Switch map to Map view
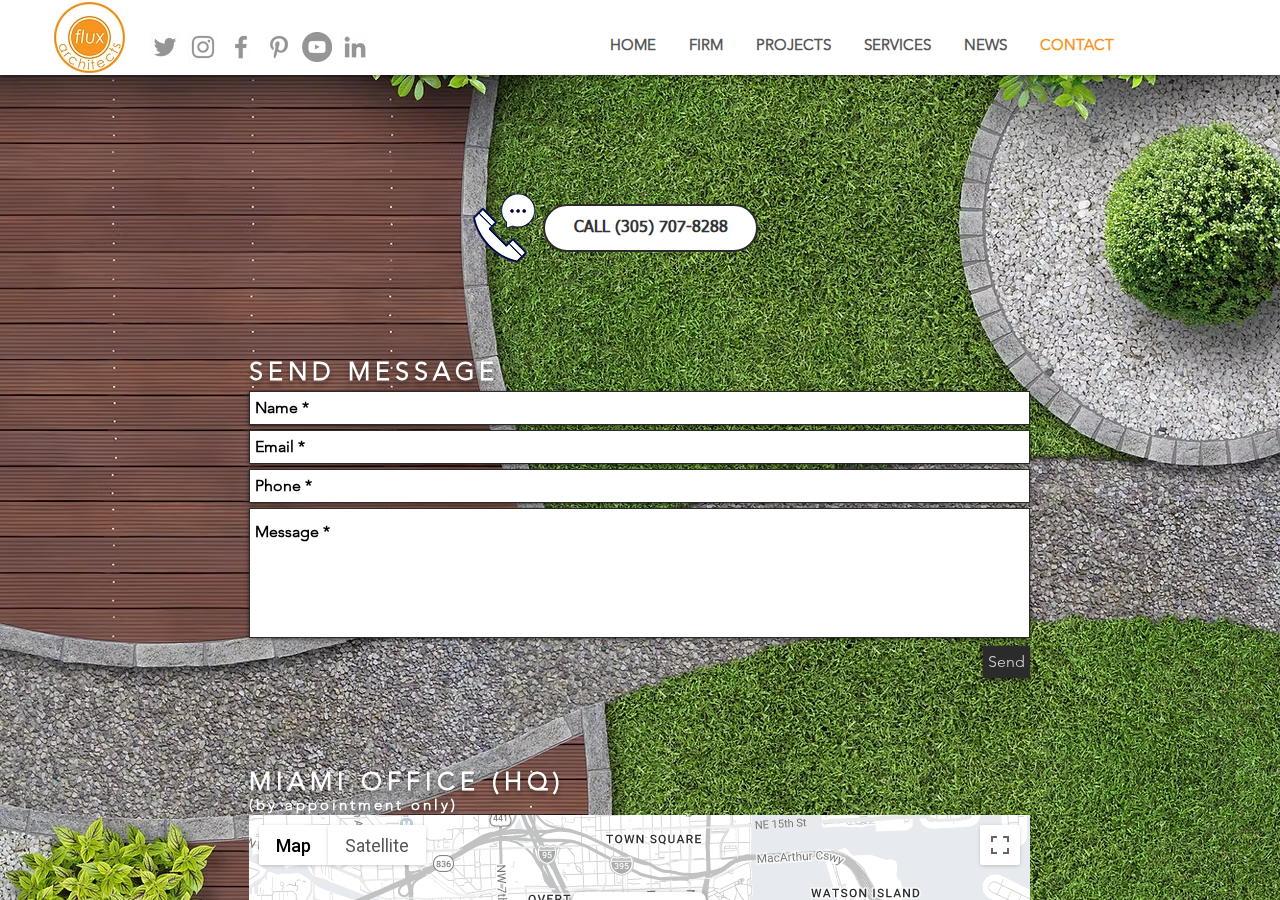Viewport: 1280px width, 900px height. (x=293, y=845)
